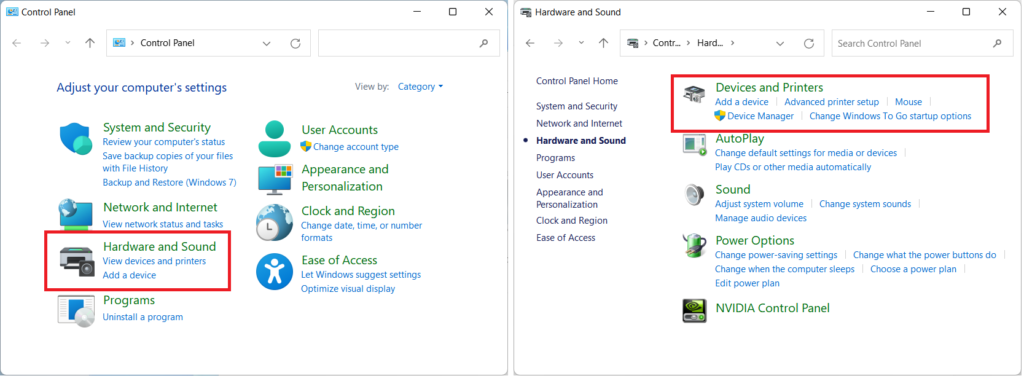
Task: Refresh the Control Panel window
Action: [x=295, y=43]
